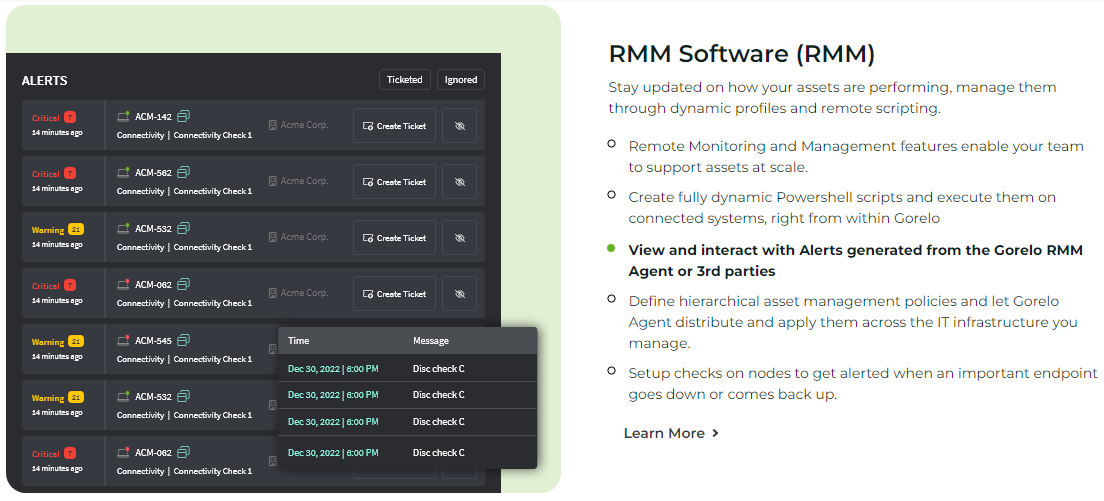This screenshot has height=501, width=1104.
Task: Click the Time column header in the popup table
Action: point(299,341)
